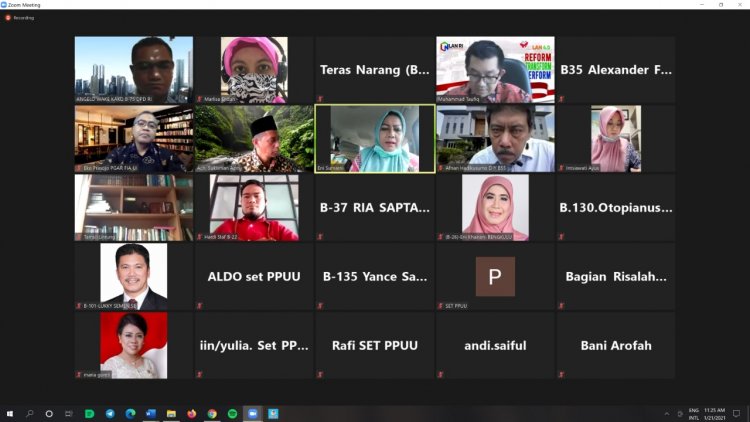This screenshot has width=750, height=422.
Task: Click the SET PPUU tile with P avatar
Action: pyautogui.click(x=495, y=276)
